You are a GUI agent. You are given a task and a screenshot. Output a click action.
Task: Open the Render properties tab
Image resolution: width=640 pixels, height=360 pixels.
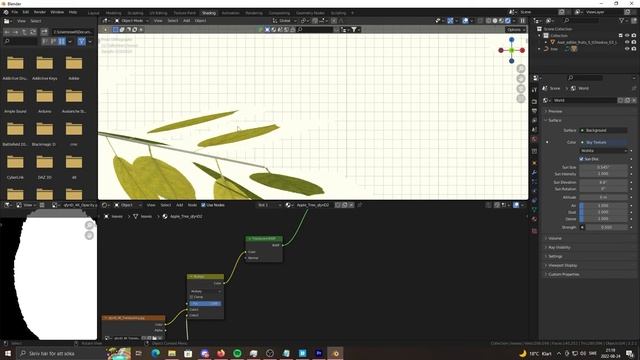[534, 101]
